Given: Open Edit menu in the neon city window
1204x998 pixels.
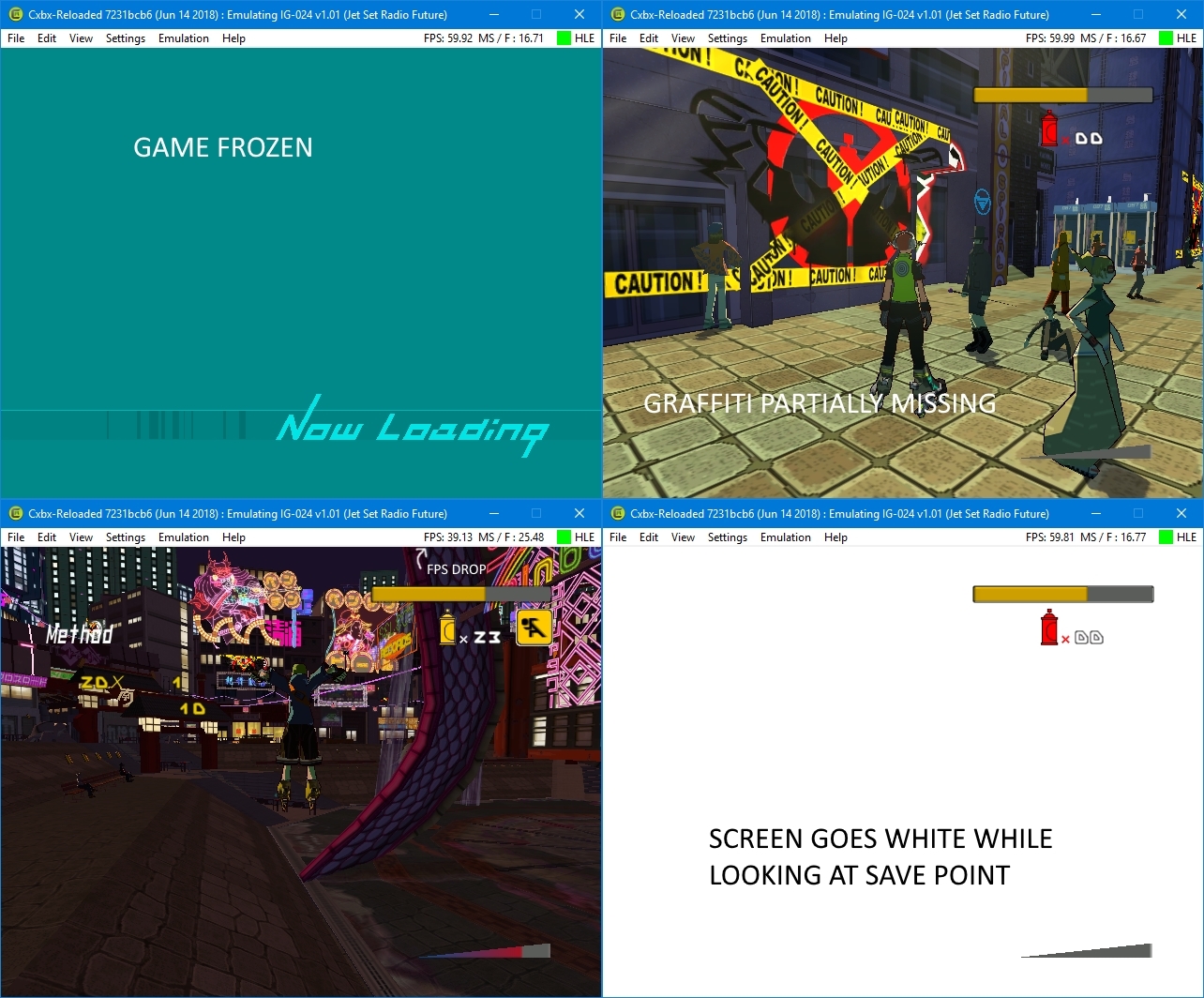Looking at the screenshot, I should click(x=47, y=537).
